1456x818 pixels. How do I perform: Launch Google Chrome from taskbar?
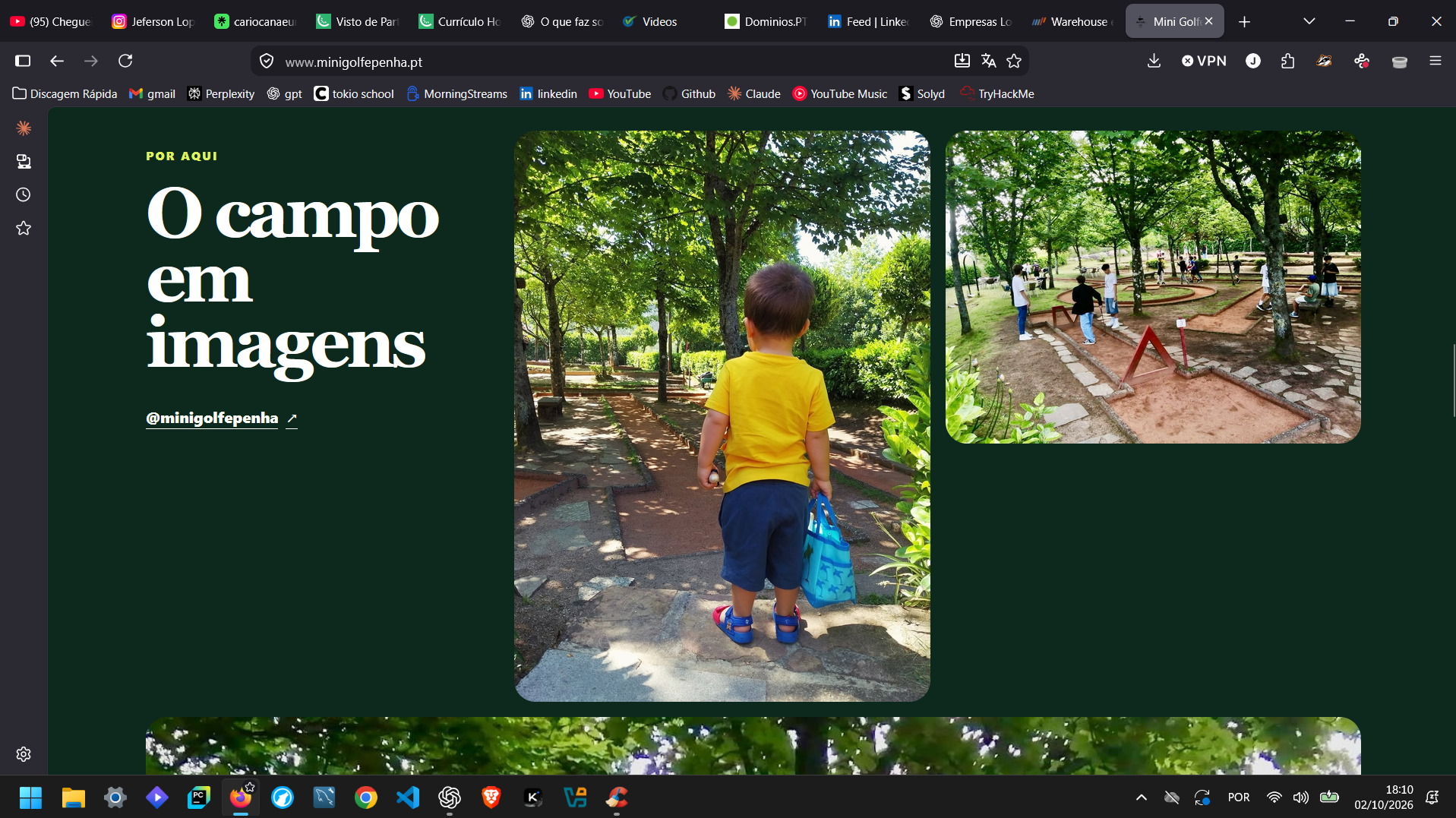point(365,797)
